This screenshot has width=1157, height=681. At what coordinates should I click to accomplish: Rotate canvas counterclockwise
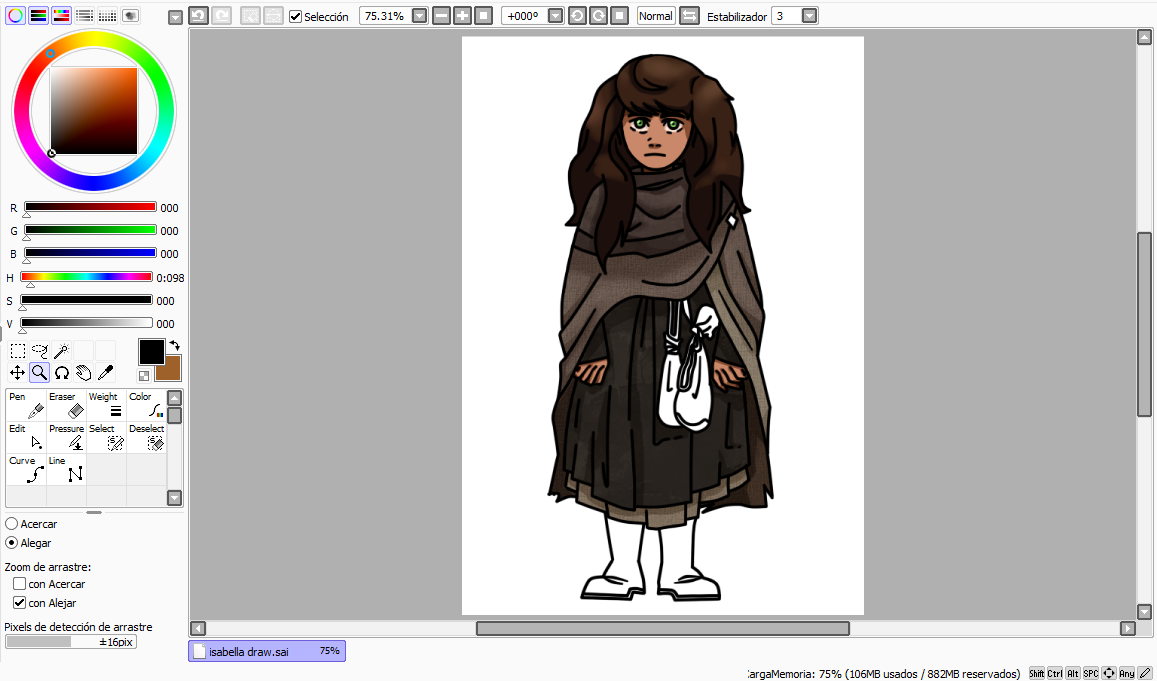(x=578, y=15)
